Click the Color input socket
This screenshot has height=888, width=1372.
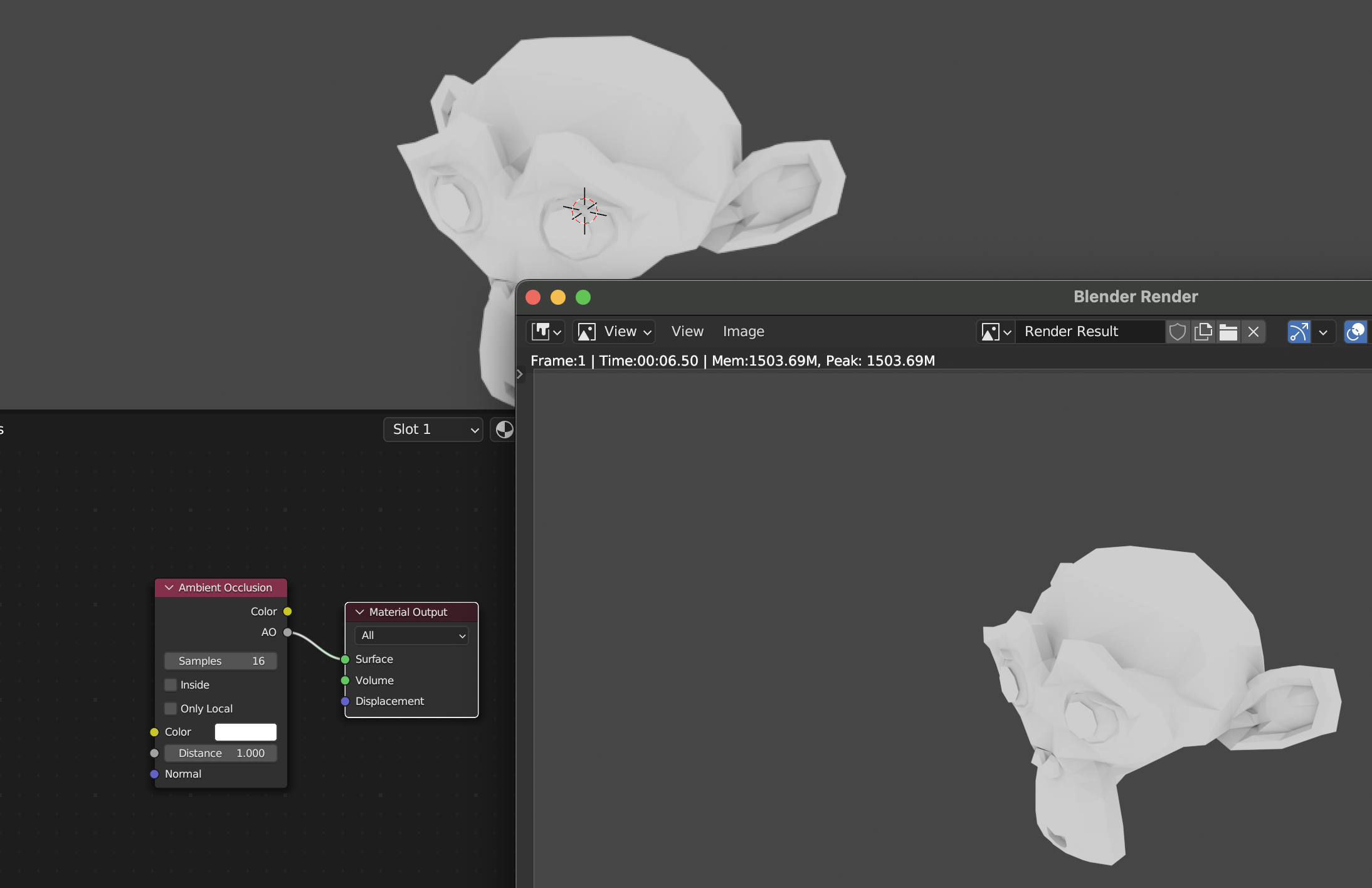(154, 732)
